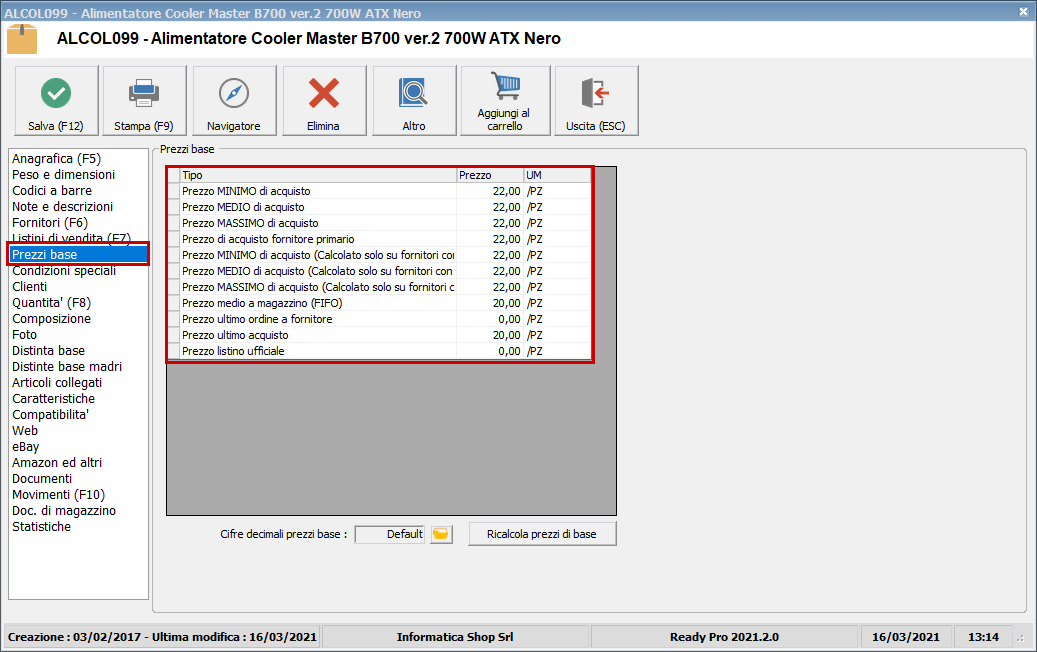Click the Cifre decimali Default field
This screenshot has width=1037, height=652.
(390, 534)
